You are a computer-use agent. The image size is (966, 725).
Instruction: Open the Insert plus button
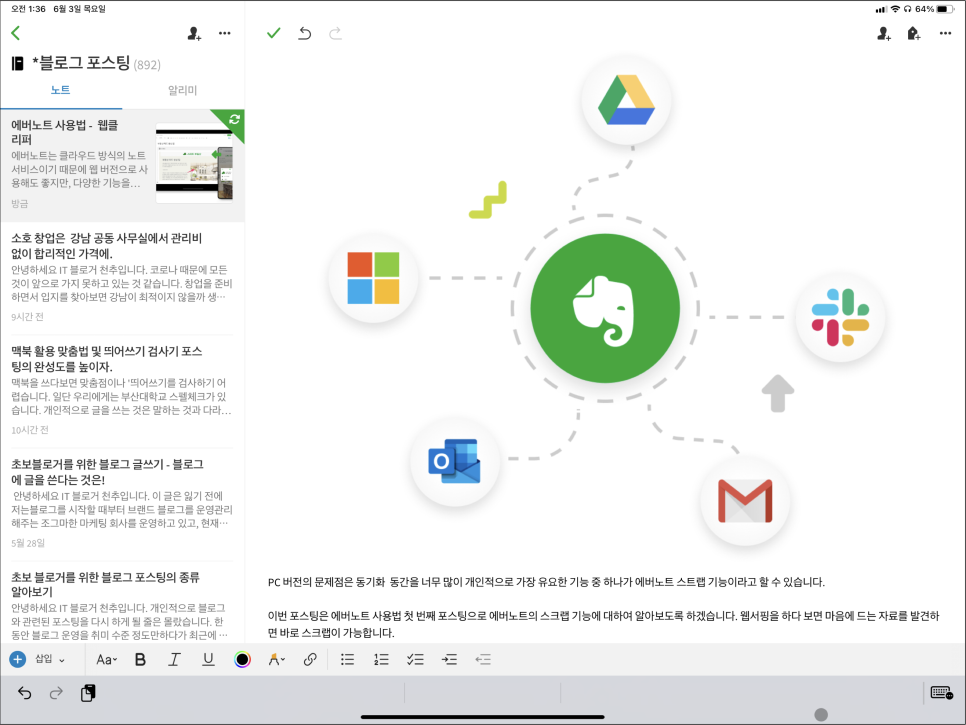[x=18, y=660]
